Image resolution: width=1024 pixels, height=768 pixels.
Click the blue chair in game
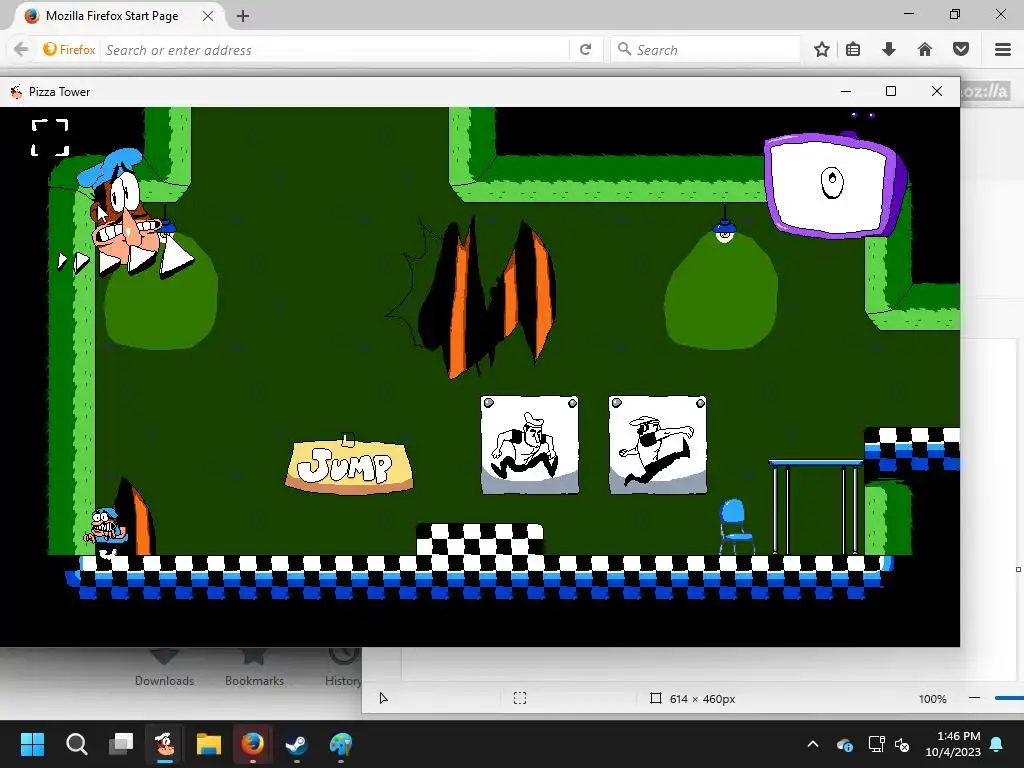(737, 526)
